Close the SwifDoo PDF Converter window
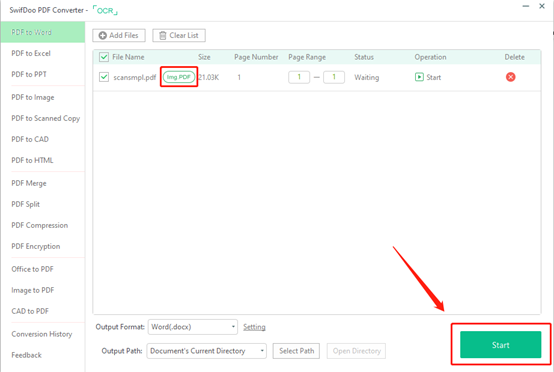The width and height of the screenshot is (554, 372). tap(542, 6)
